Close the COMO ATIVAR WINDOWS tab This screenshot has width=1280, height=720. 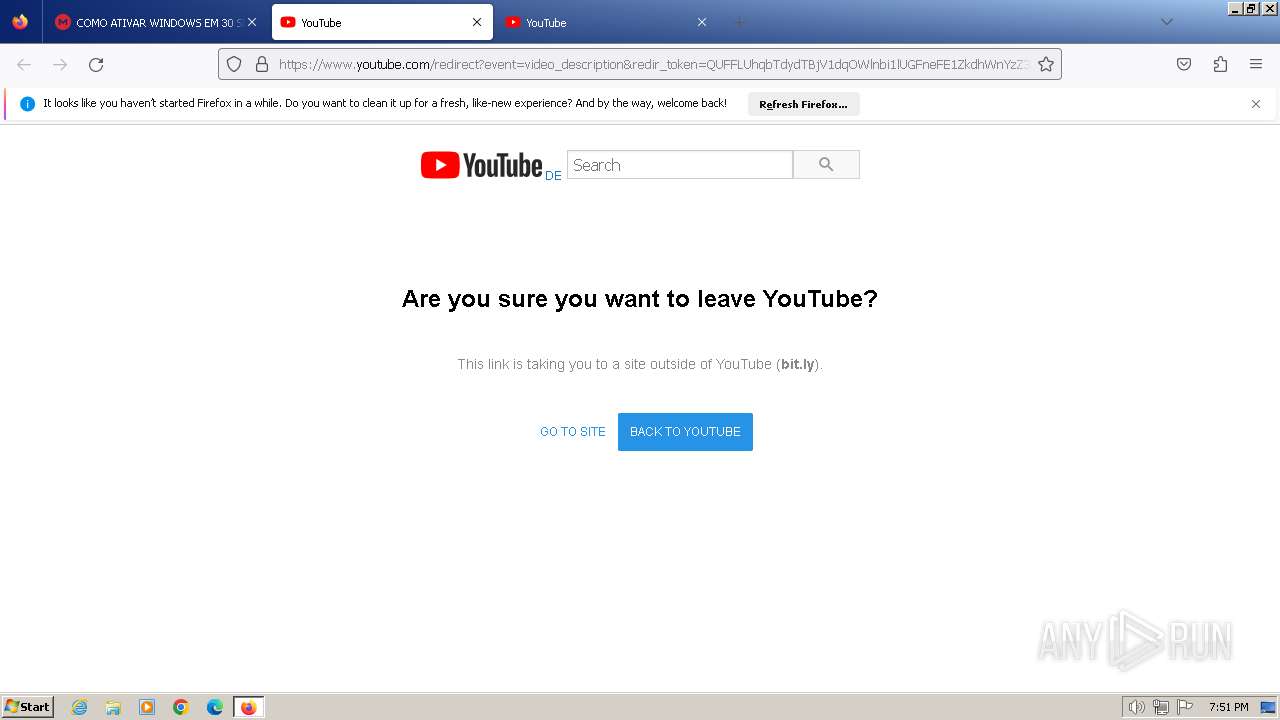pos(251,22)
